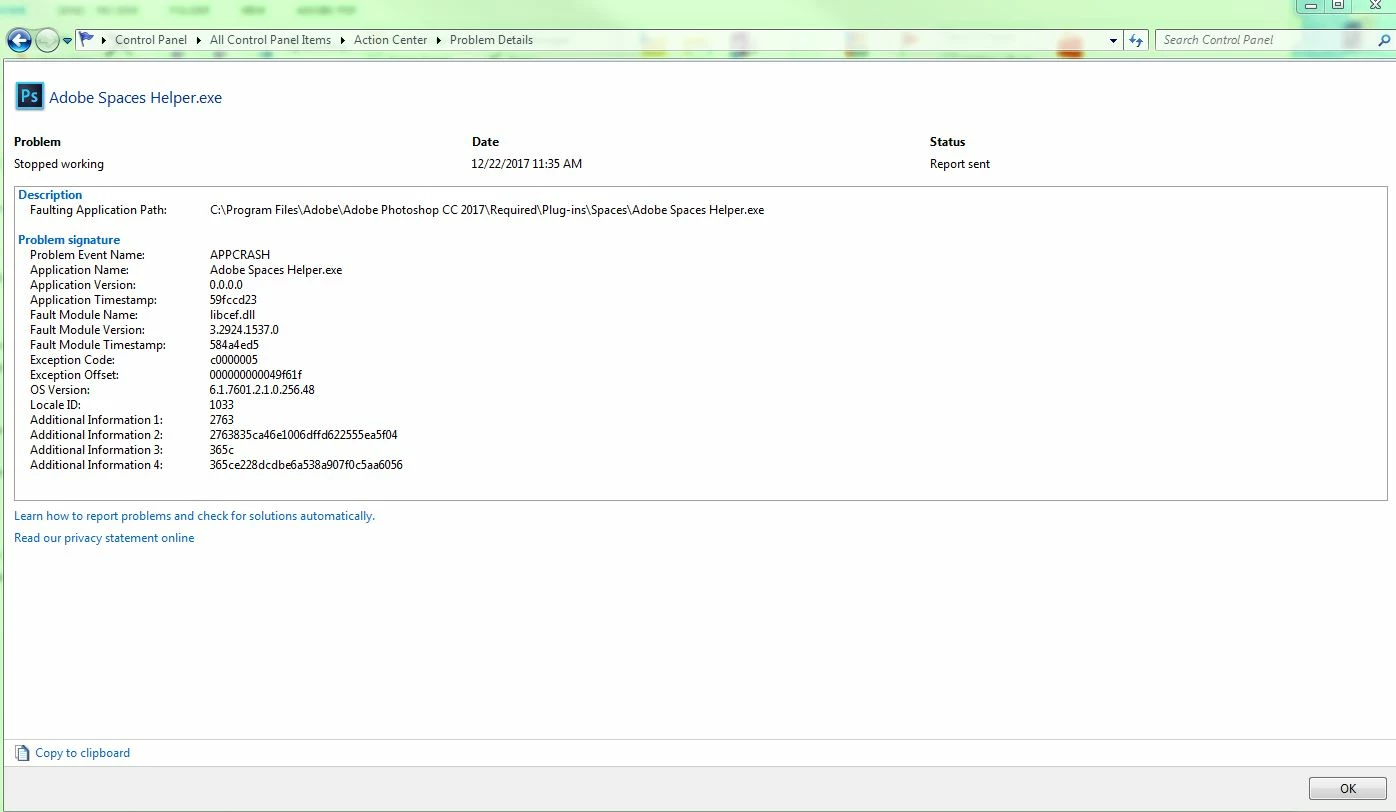Refresh the page with the refresh arrows icon
1396x812 pixels.
point(1136,40)
